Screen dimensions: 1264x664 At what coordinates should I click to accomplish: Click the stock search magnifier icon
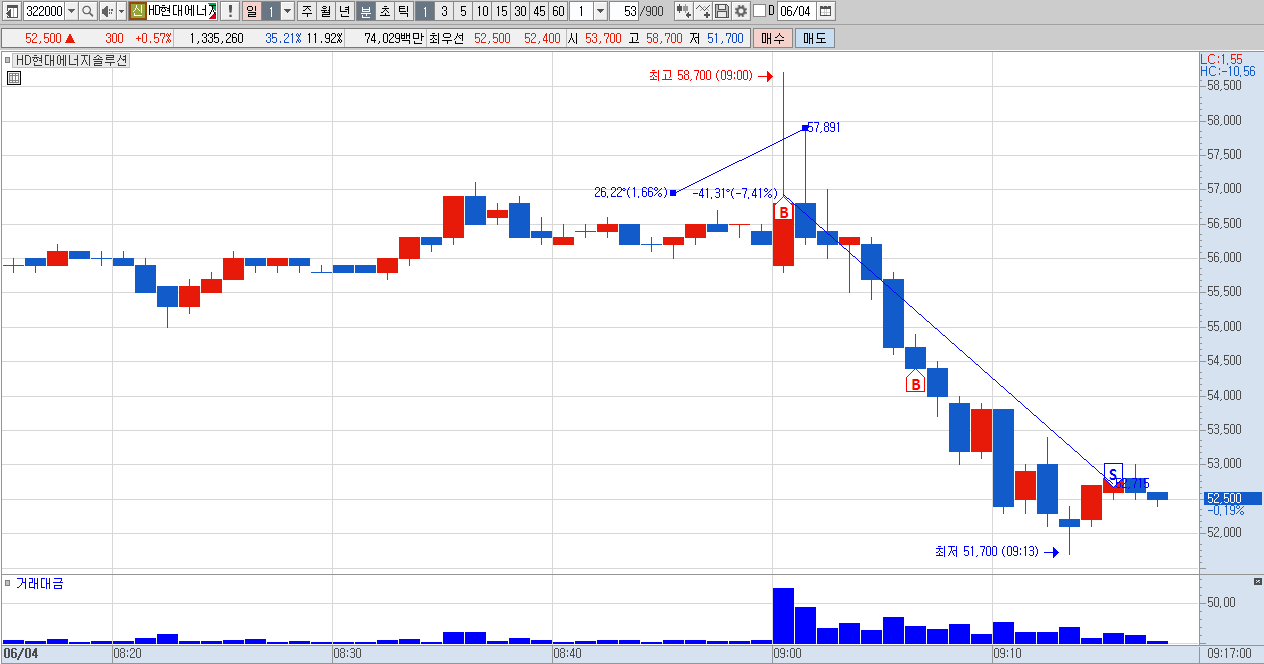(x=87, y=11)
